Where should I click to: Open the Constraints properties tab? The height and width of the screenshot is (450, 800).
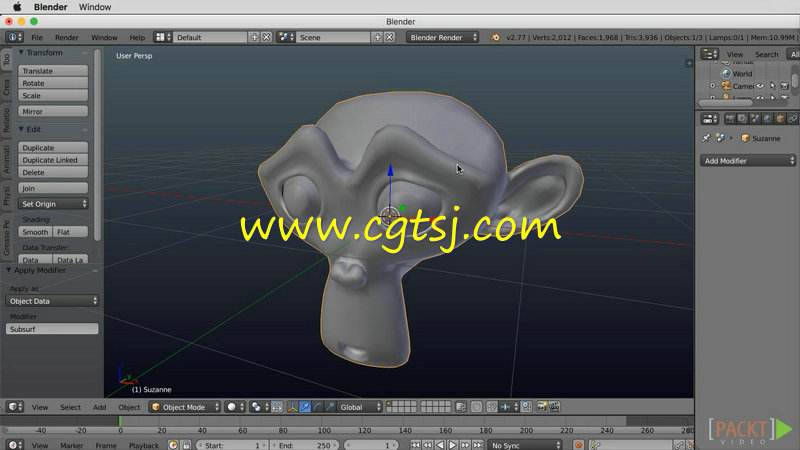[x=792, y=119]
